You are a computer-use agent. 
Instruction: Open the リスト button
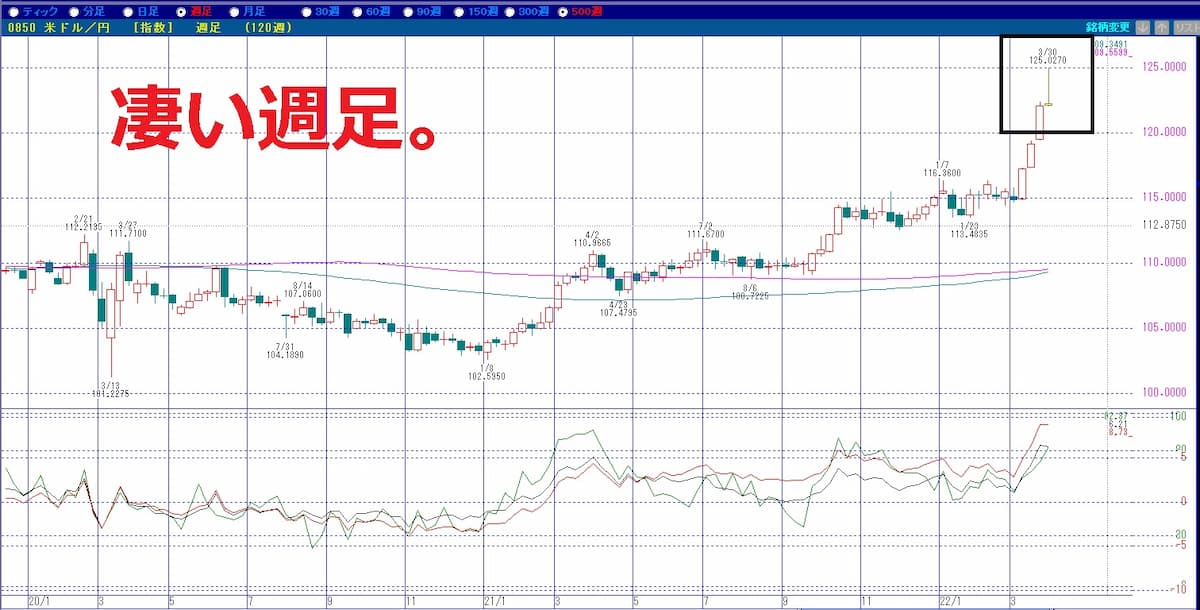pos(1187,28)
